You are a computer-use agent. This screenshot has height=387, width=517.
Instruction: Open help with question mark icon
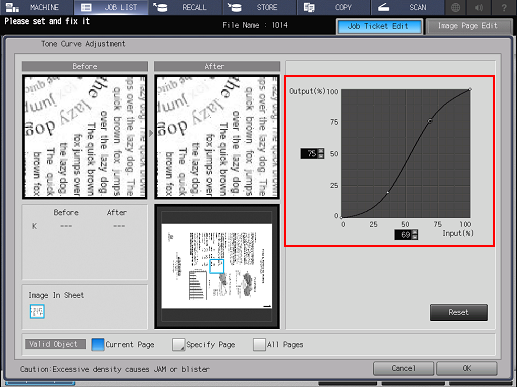click(504, 7)
